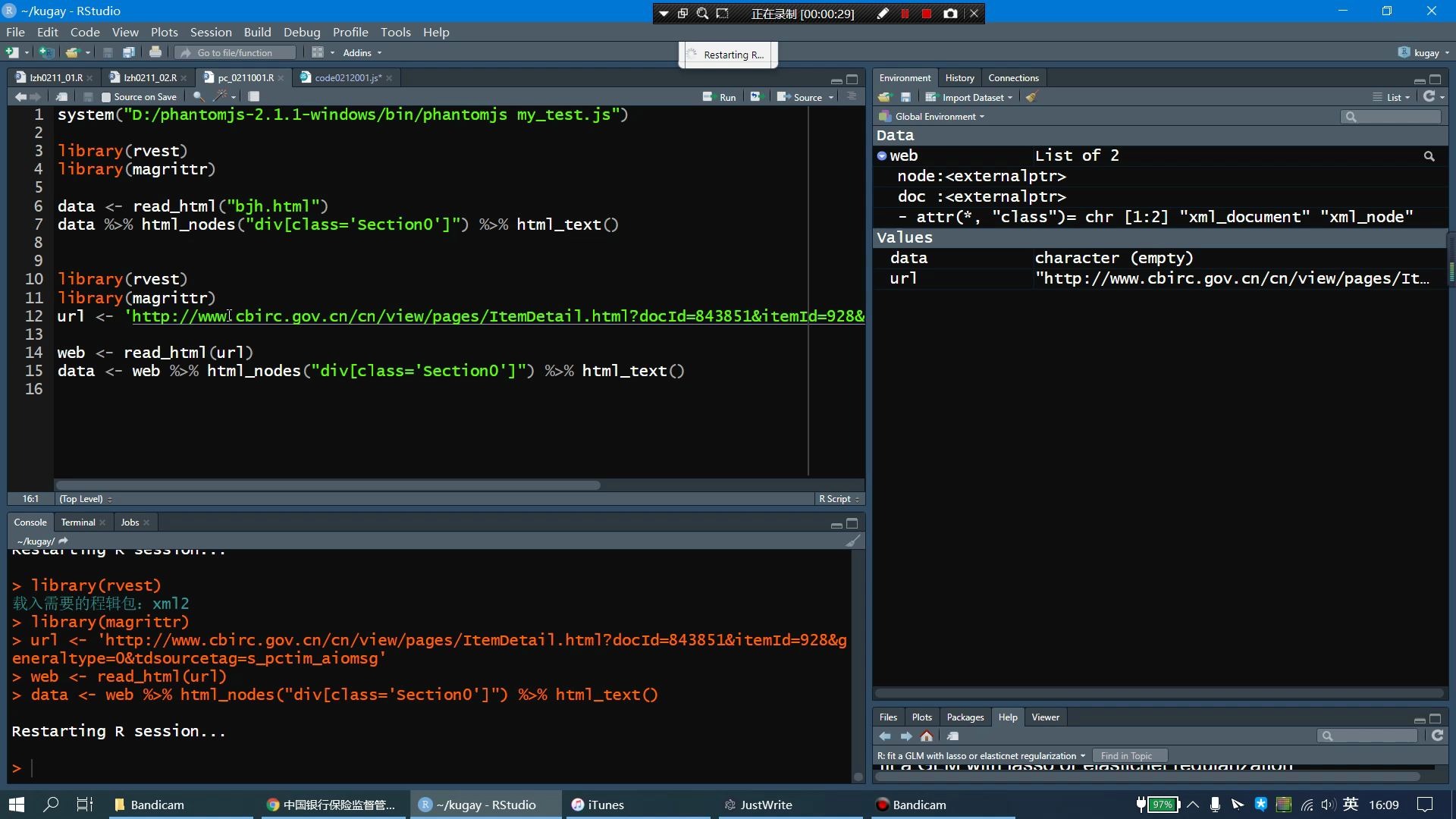Toggle Source on Save checkbox

[106, 97]
